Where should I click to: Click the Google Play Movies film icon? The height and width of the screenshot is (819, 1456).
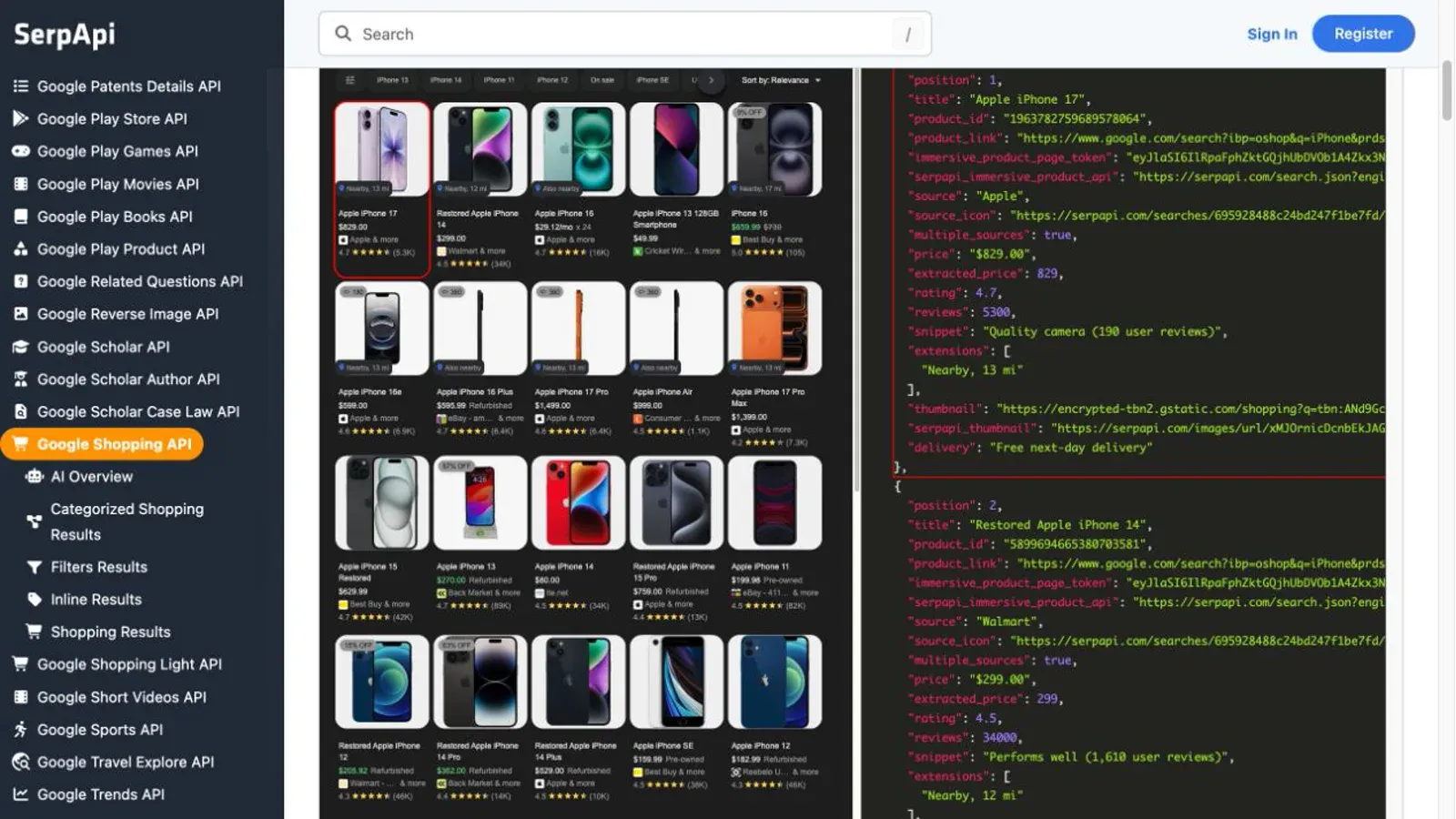pyautogui.click(x=20, y=184)
